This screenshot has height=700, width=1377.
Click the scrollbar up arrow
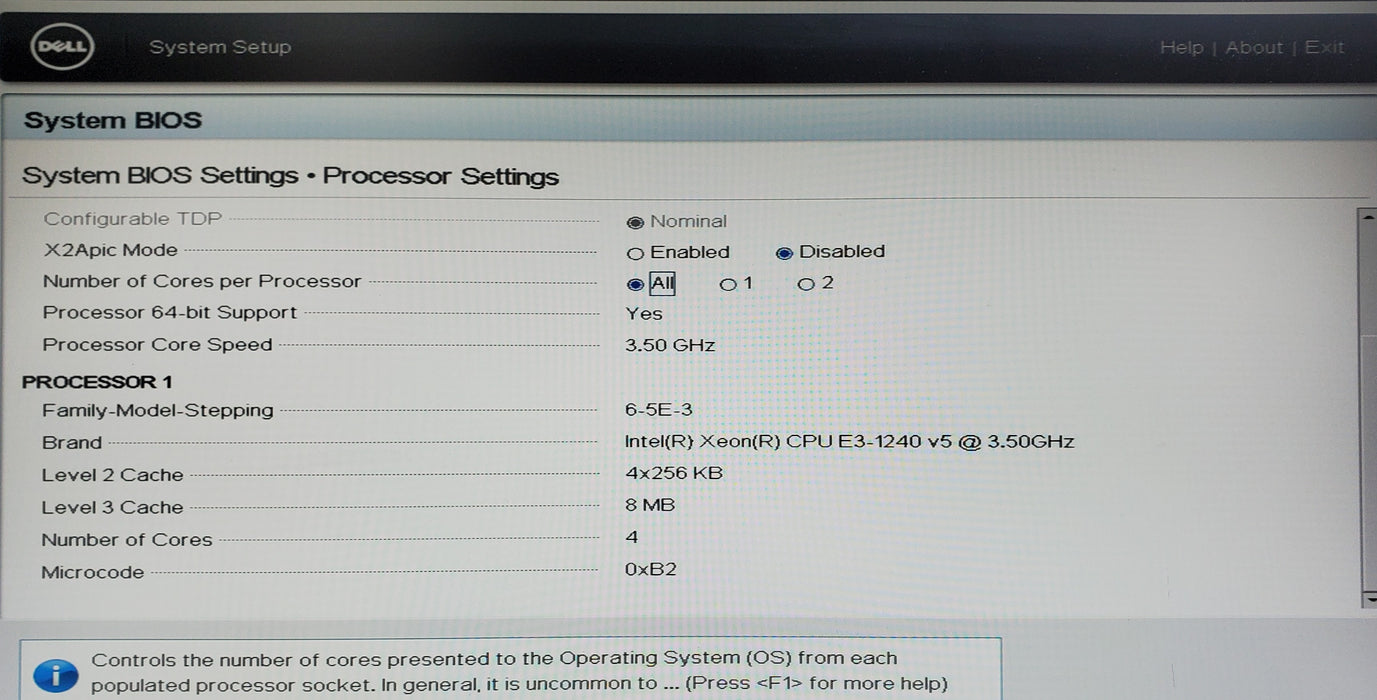[x=1367, y=216]
